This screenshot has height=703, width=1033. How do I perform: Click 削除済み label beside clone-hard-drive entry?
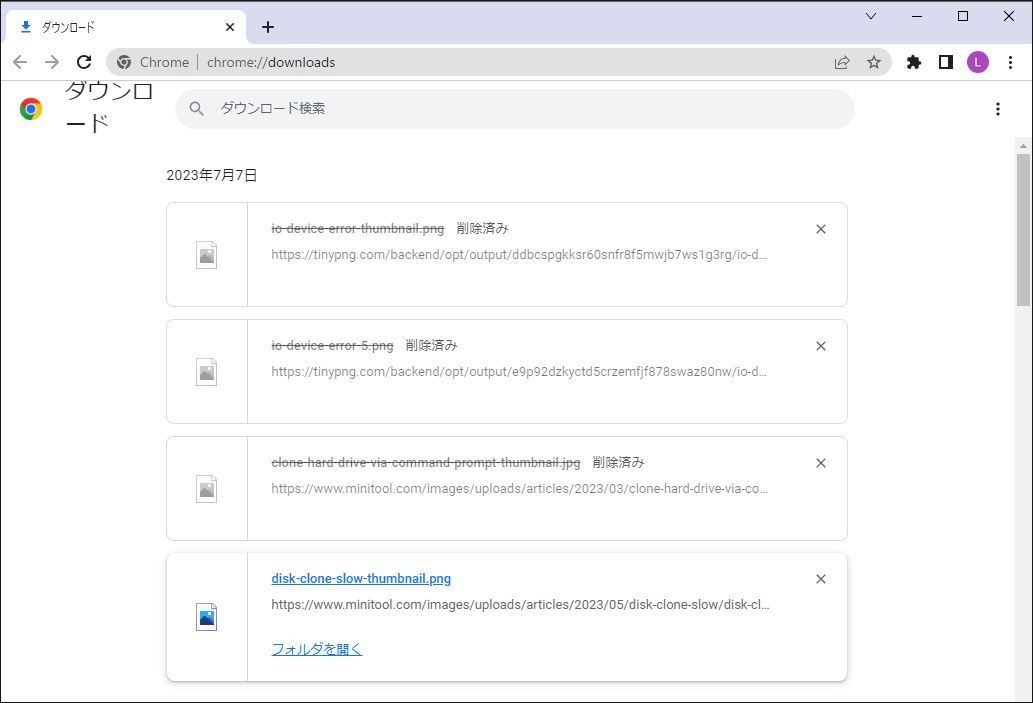tap(619, 463)
